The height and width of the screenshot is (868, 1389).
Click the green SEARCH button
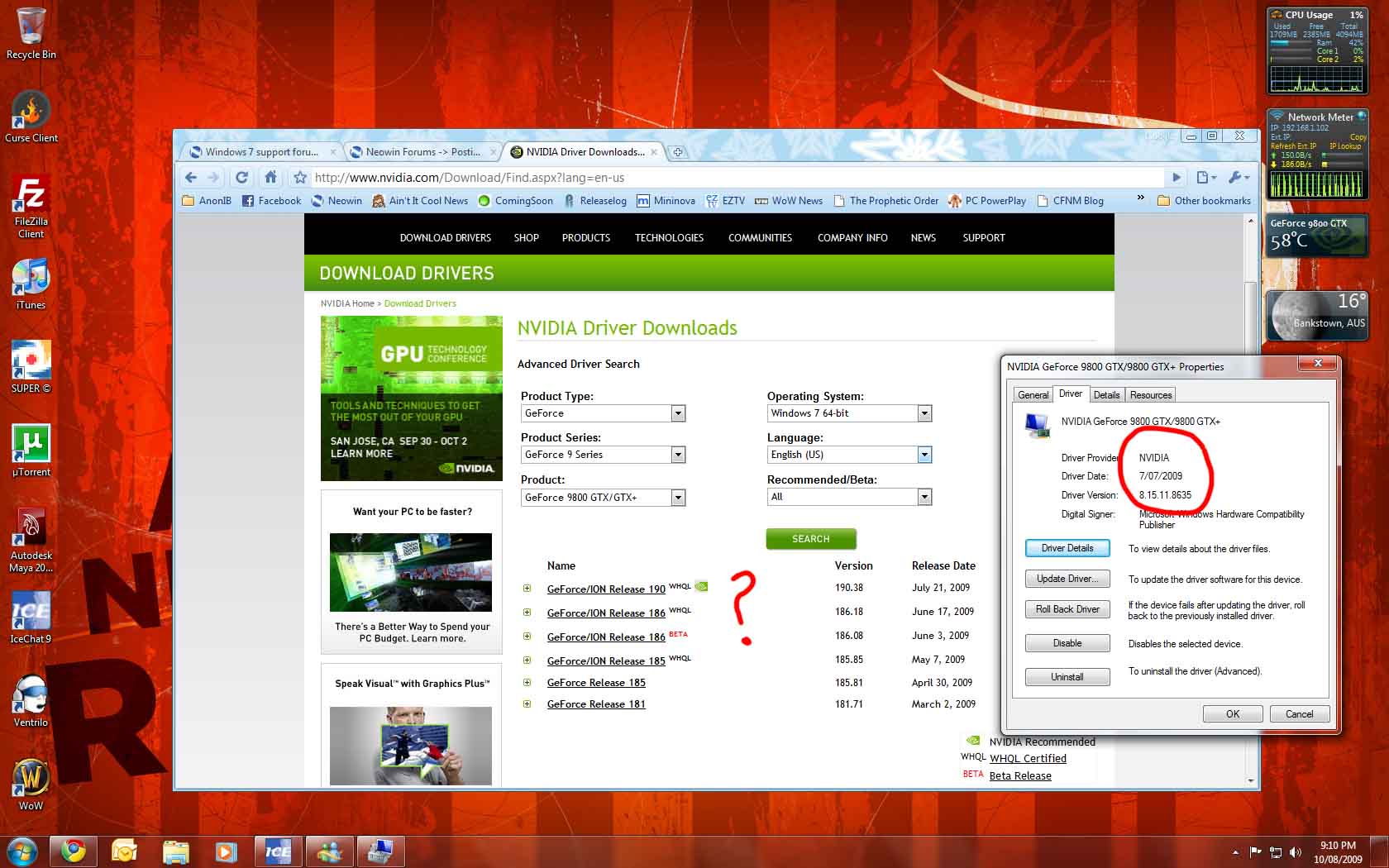click(x=810, y=539)
